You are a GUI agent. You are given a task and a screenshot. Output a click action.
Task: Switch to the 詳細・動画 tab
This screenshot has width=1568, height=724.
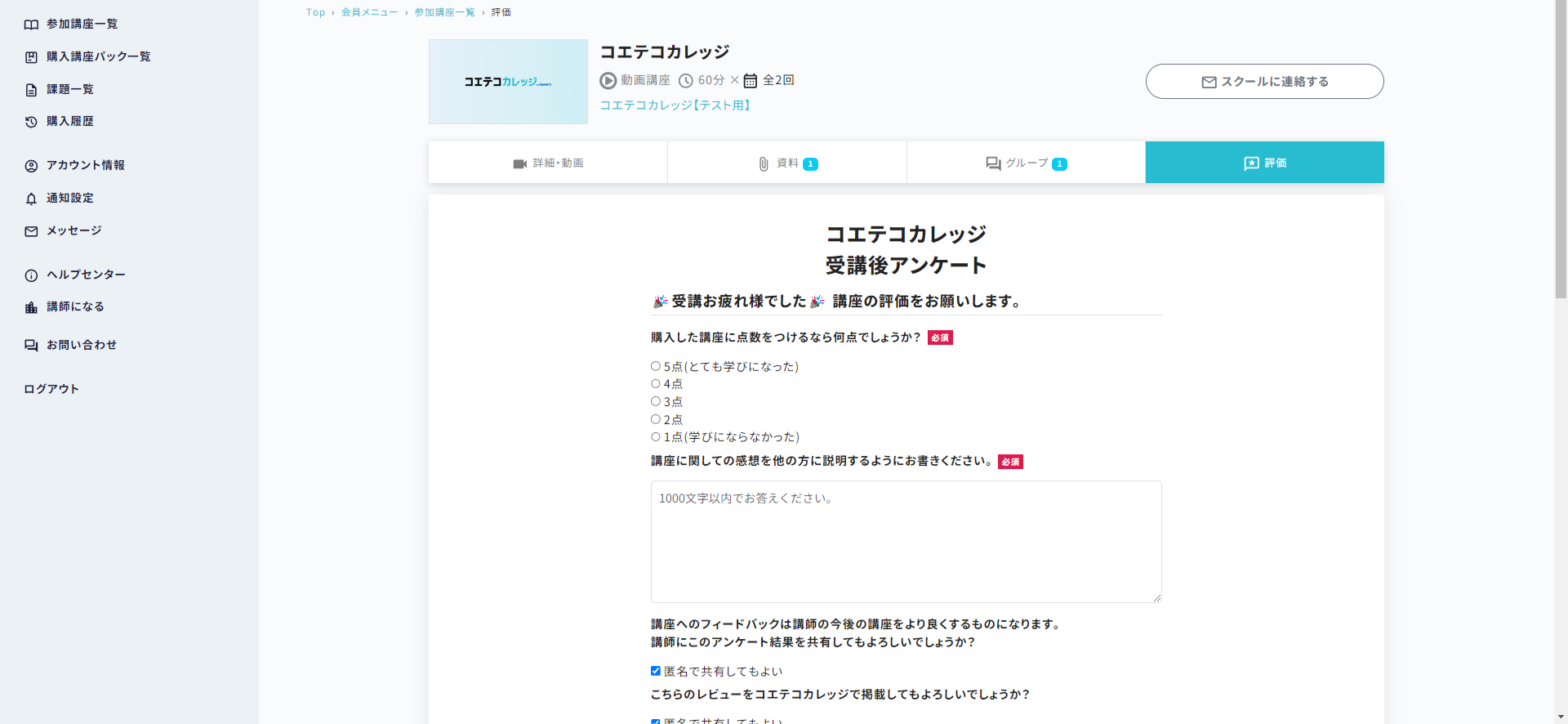[548, 163]
